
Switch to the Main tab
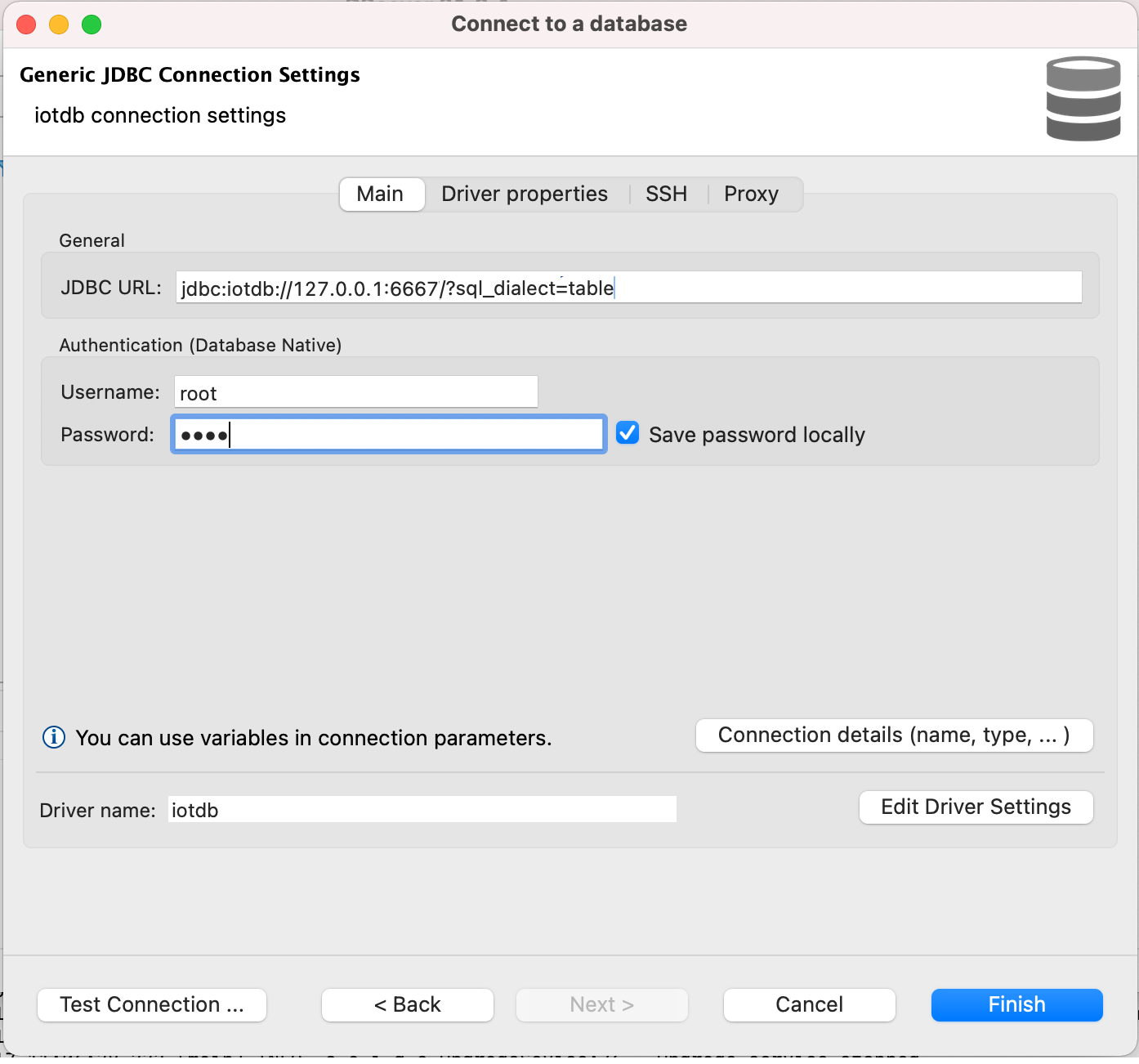pos(380,194)
